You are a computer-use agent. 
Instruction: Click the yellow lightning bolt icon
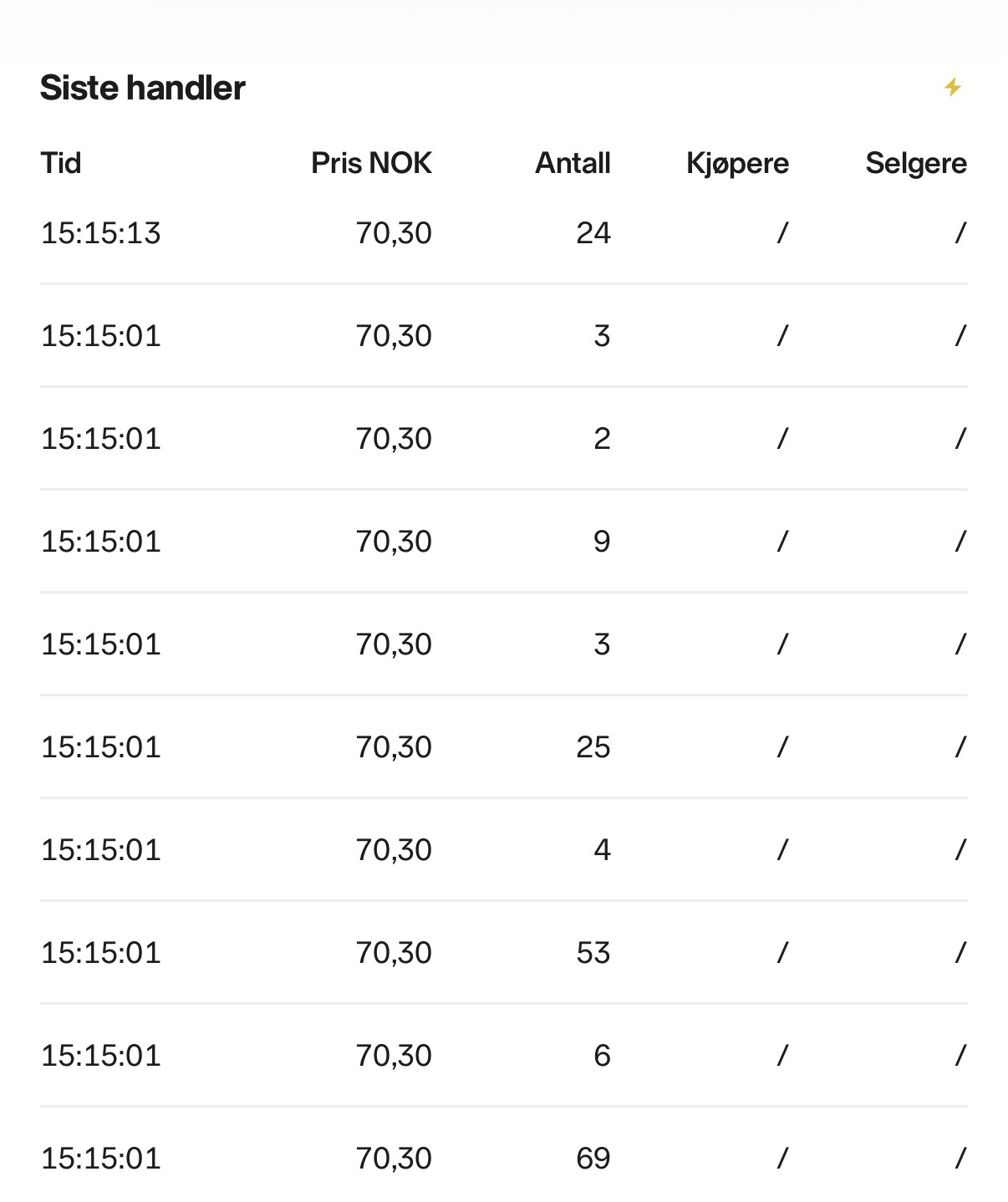click(x=953, y=87)
